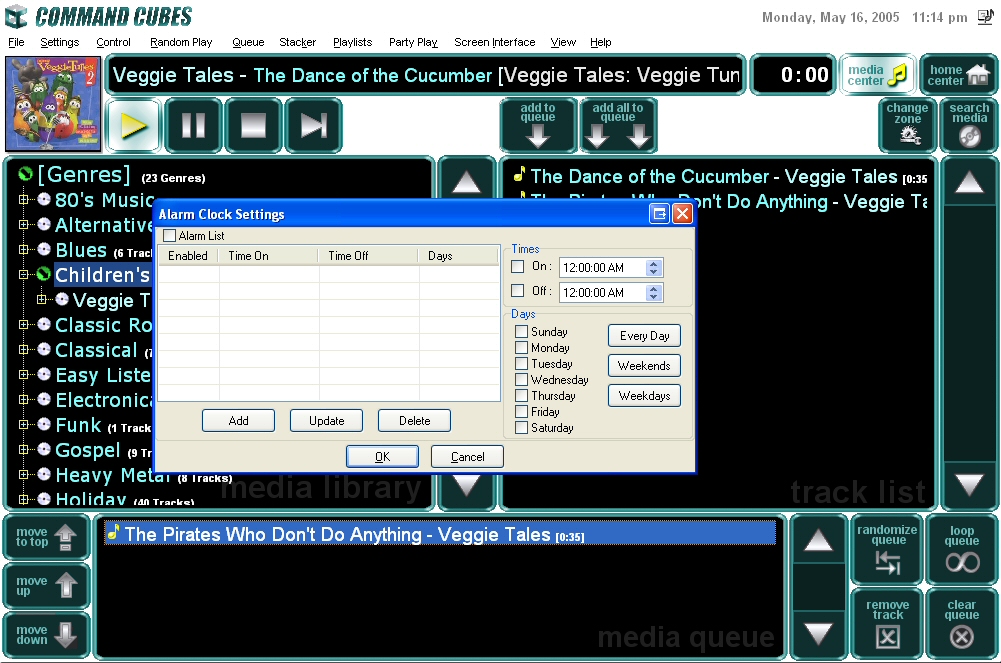1001x663 pixels.
Task: Click the add to queue icon
Action: click(x=538, y=125)
